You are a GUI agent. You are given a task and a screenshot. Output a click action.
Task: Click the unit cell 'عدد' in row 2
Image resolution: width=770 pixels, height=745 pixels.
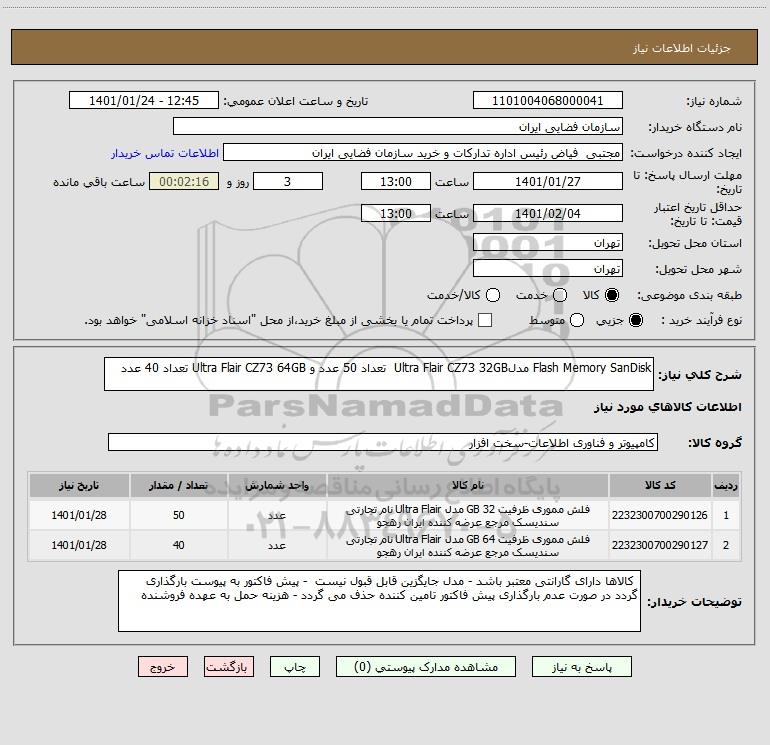pyautogui.click(x=277, y=545)
